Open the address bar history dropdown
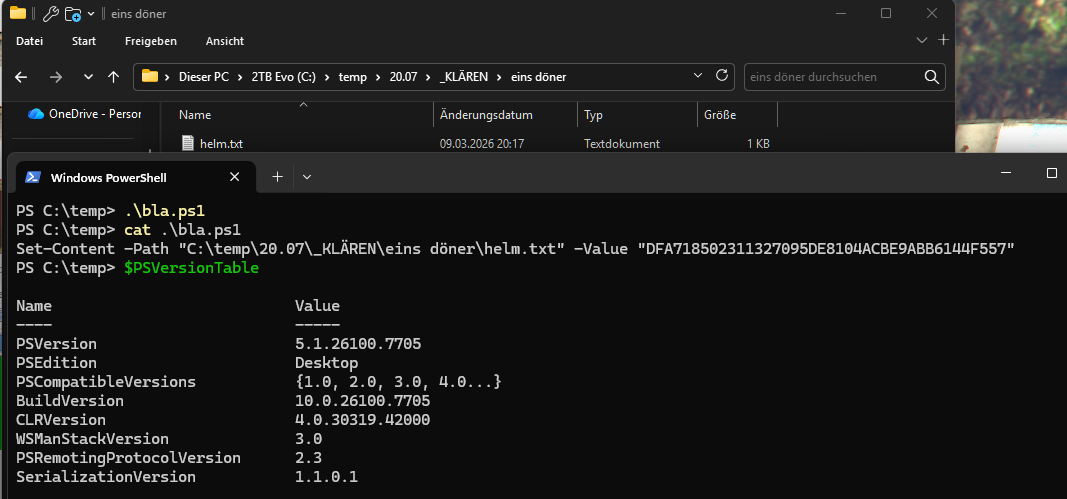The image size is (1067, 499). [x=697, y=75]
